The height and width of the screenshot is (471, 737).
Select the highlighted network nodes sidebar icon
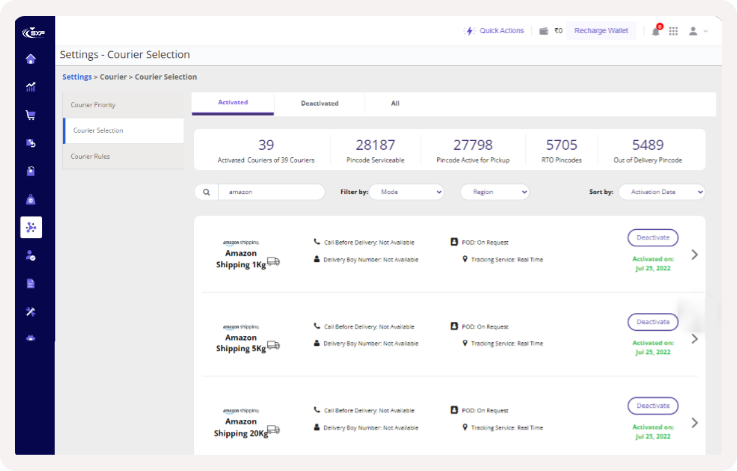click(31, 228)
